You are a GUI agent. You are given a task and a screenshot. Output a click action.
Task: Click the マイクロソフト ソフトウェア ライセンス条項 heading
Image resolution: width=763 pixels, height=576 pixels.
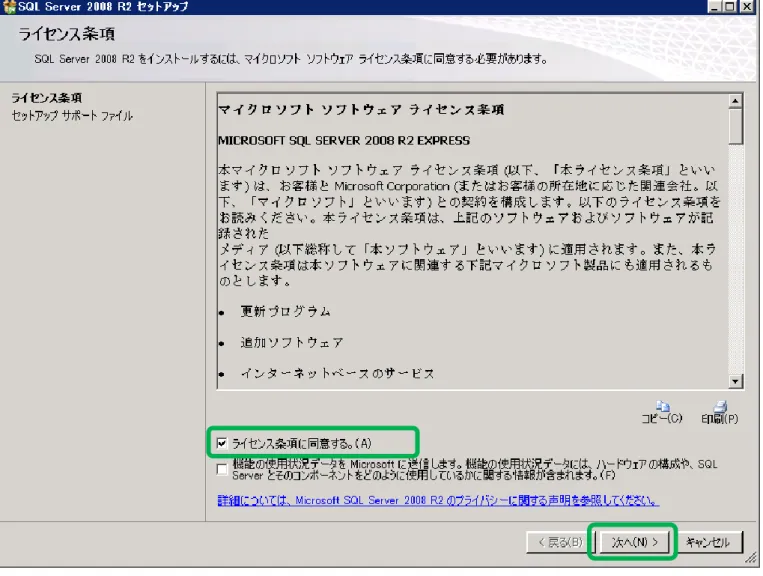(x=362, y=109)
